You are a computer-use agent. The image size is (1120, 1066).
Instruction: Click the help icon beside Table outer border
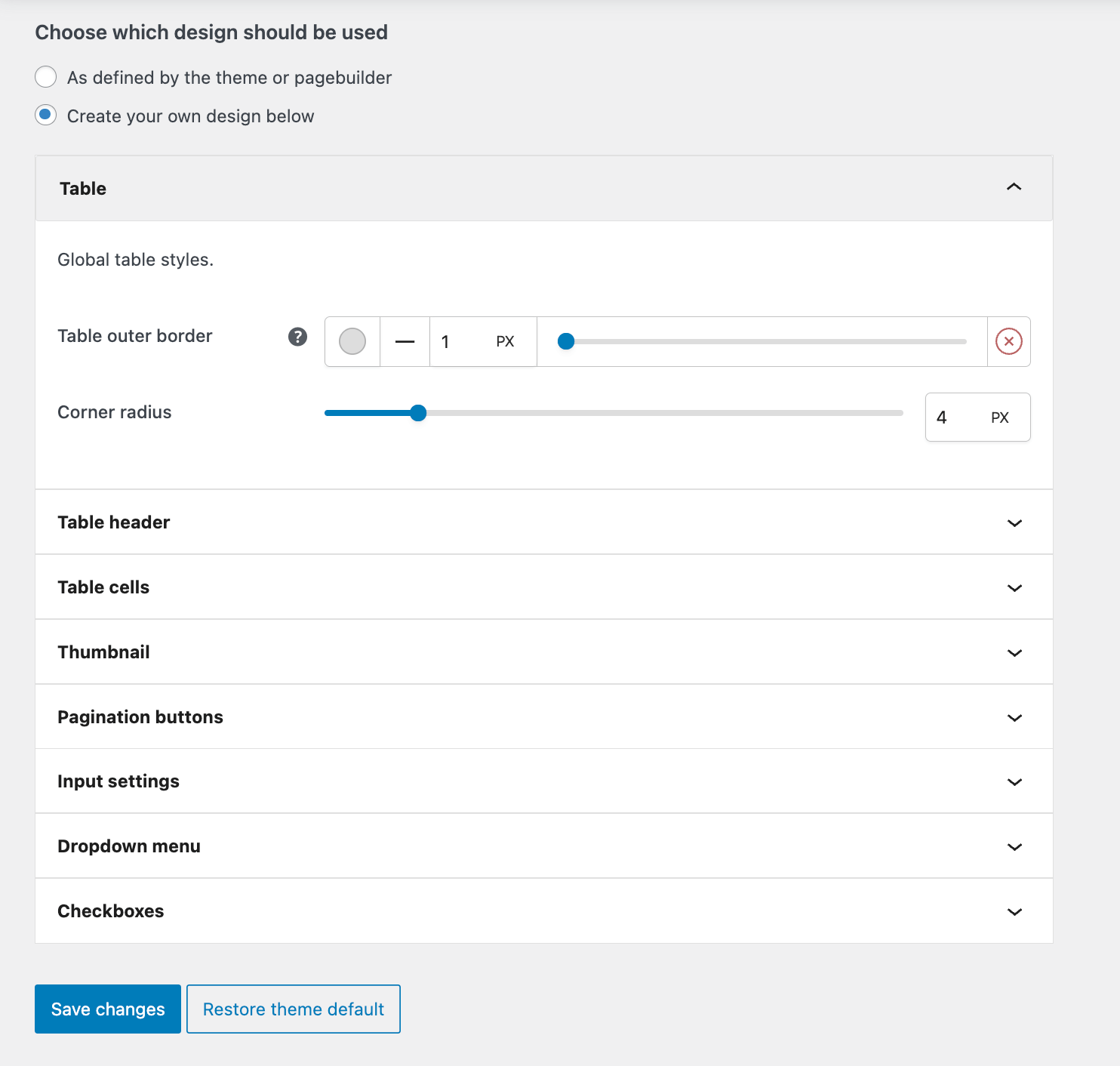coord(297,337)
